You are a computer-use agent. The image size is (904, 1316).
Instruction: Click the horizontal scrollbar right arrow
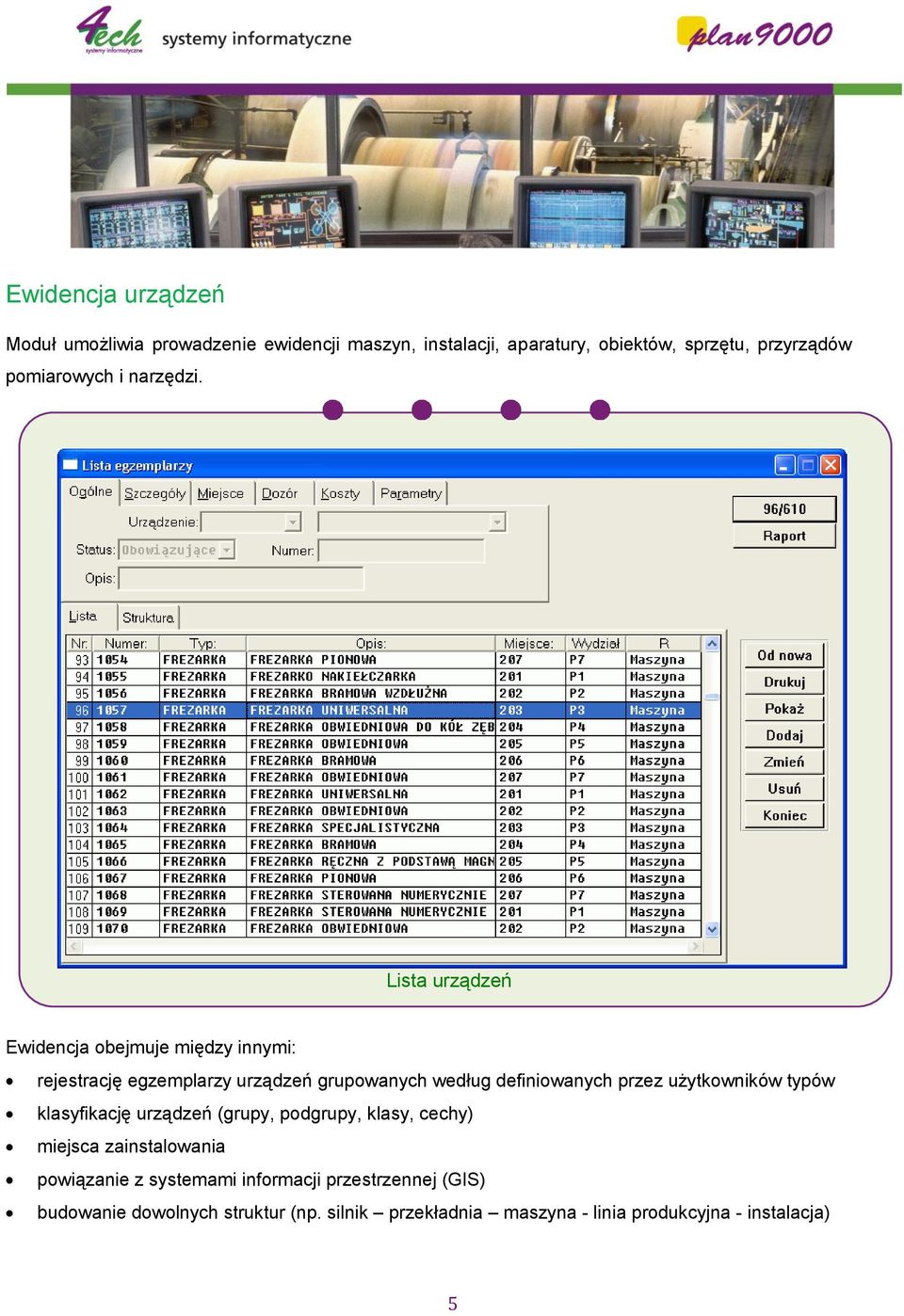click(695, 946)
